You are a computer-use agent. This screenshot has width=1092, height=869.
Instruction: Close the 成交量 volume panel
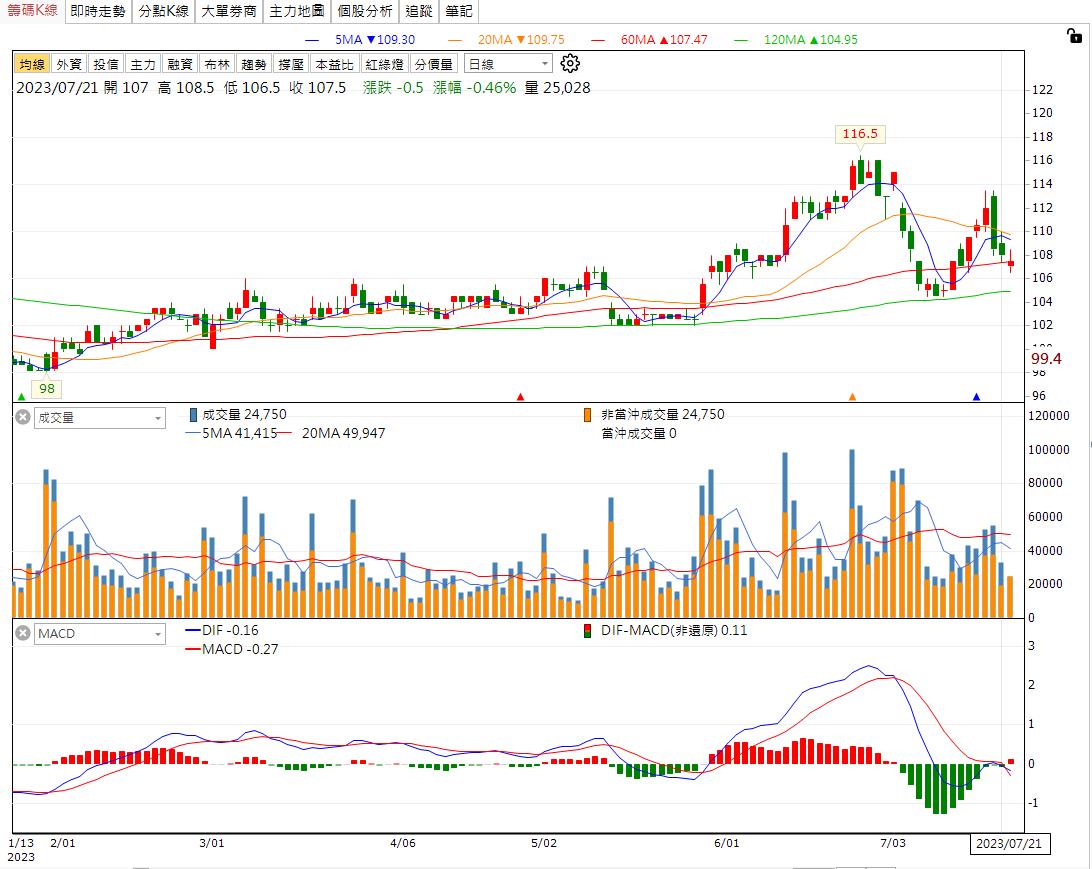pyautogui.click(x=21, y=418)
